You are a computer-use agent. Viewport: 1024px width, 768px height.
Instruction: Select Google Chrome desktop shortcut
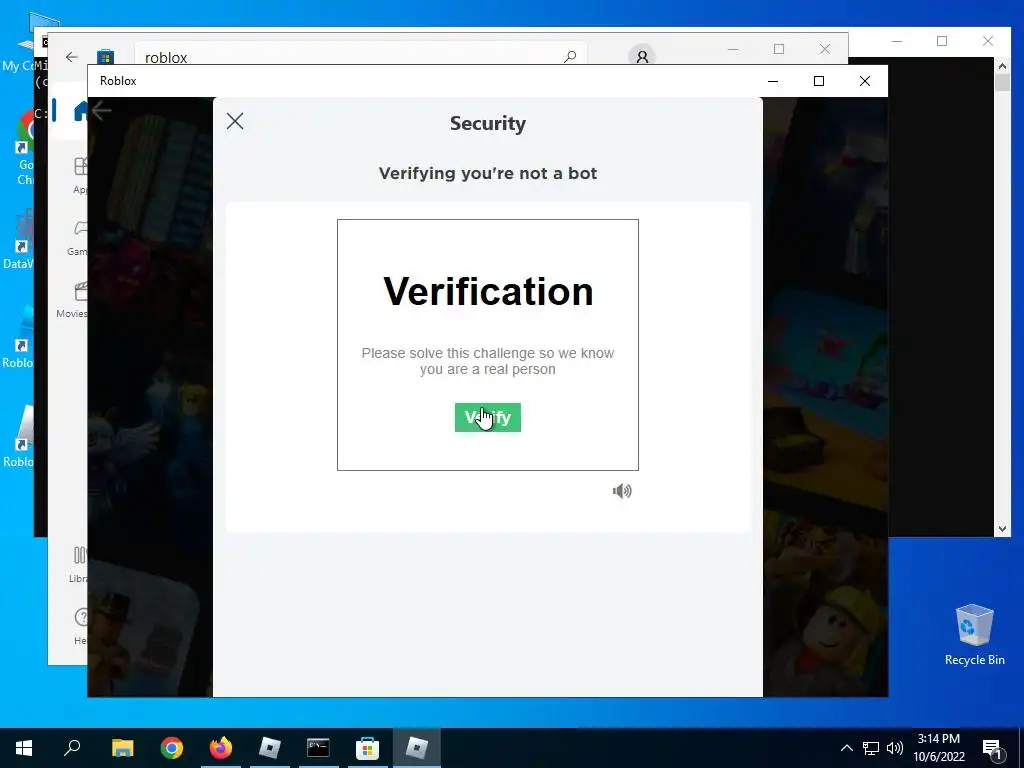pos(25,148)
